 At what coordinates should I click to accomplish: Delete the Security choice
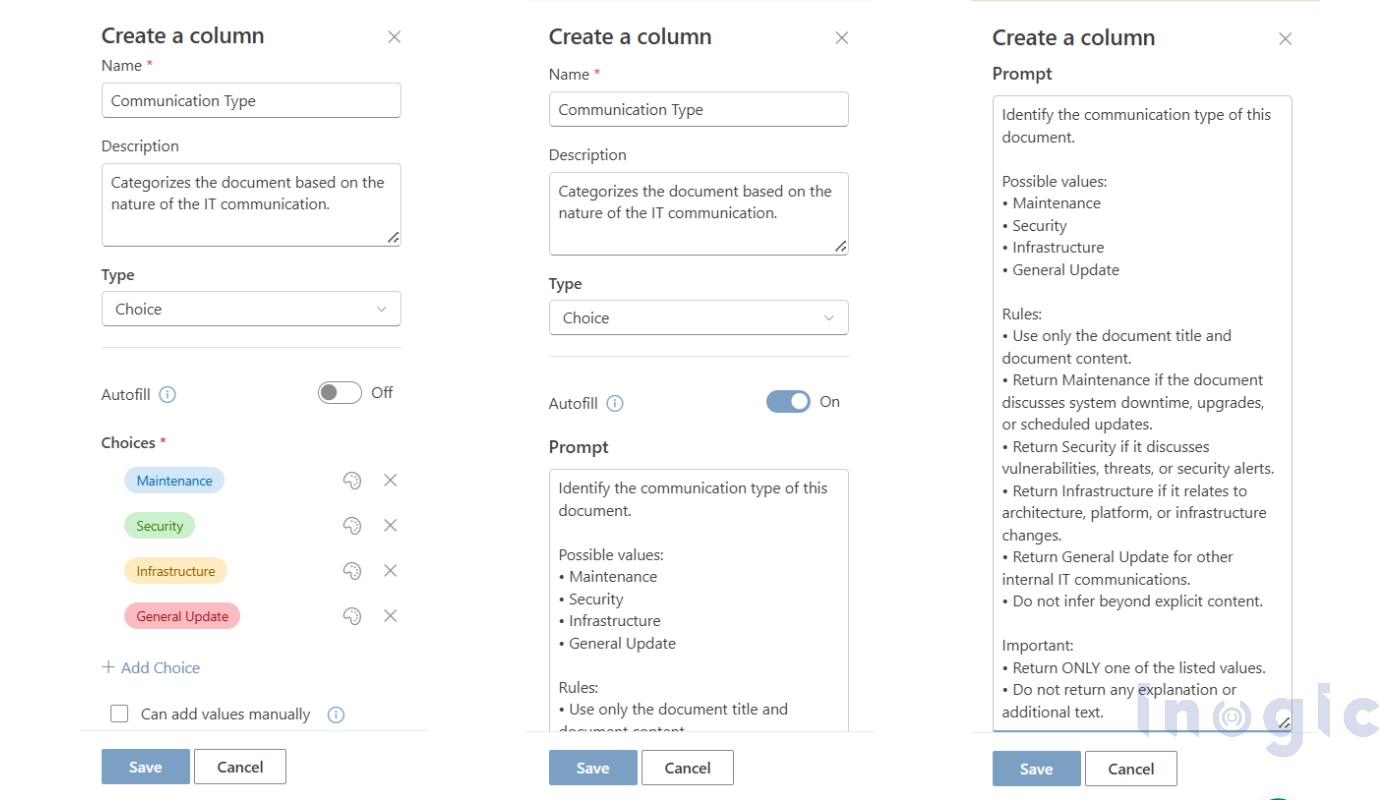(390, 525)
